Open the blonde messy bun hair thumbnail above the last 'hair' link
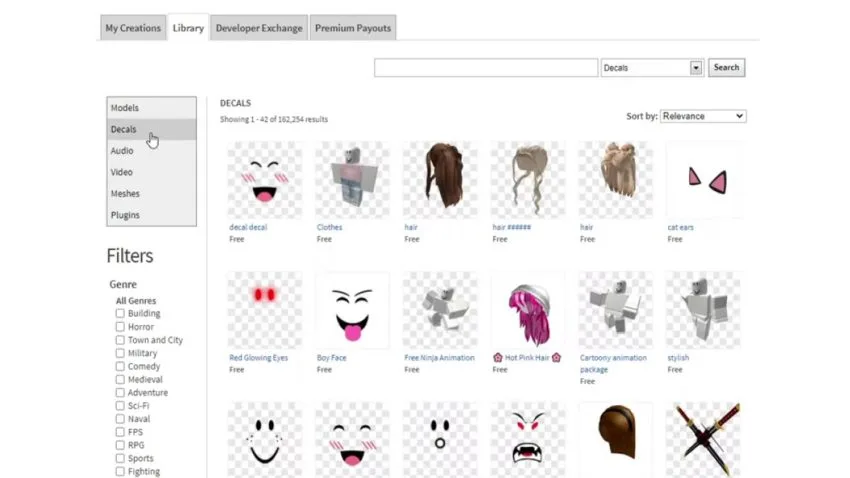850x478 pixels. pos(616,179)
